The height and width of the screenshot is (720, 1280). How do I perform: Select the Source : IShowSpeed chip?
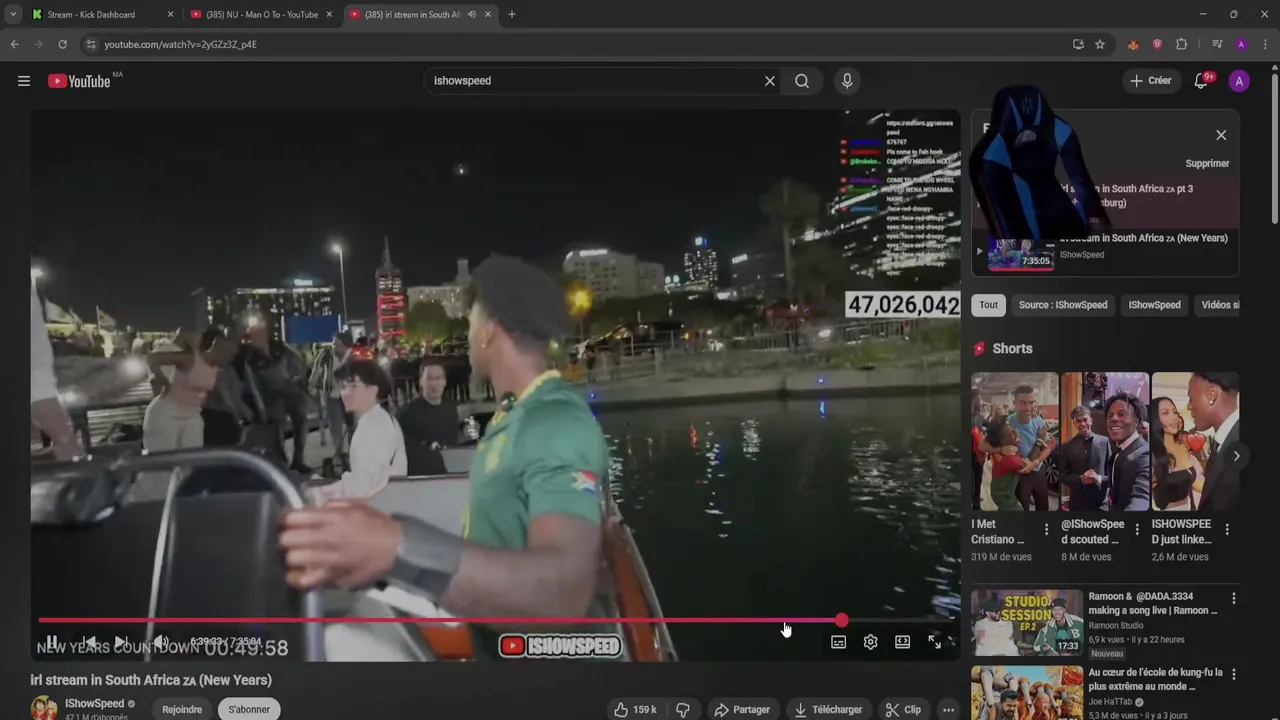[x=1063, y=305]
